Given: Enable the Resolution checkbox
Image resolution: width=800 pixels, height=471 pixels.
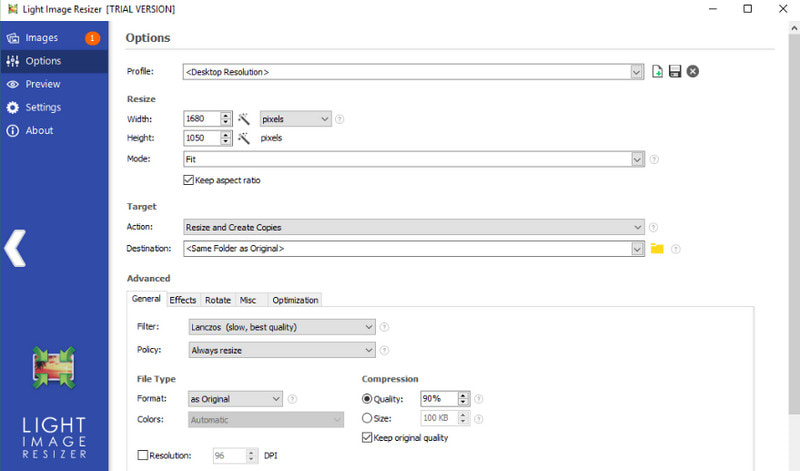Looking at the screenshot, I should click(x=142, y=455).
